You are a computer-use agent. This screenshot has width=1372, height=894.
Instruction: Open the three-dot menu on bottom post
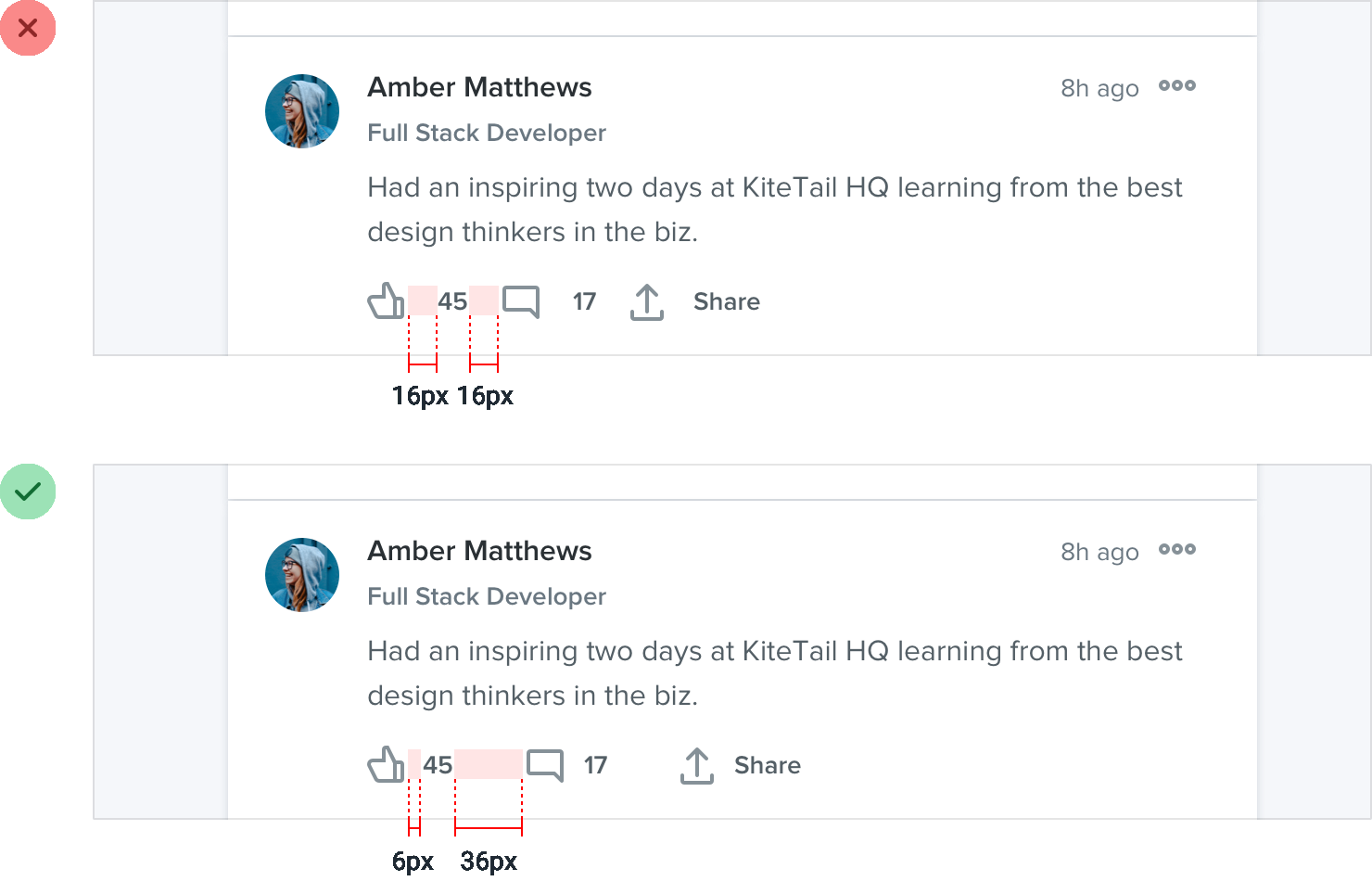pos(1177,549)
